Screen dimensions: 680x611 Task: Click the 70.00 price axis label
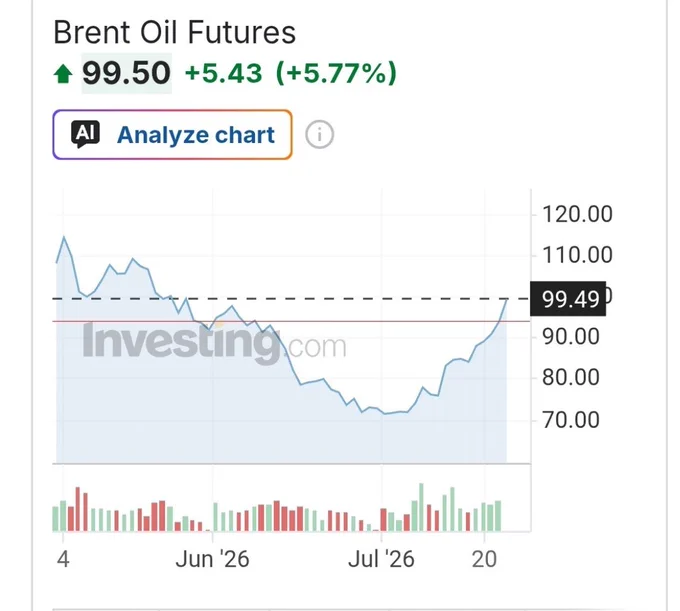point(571,420)
